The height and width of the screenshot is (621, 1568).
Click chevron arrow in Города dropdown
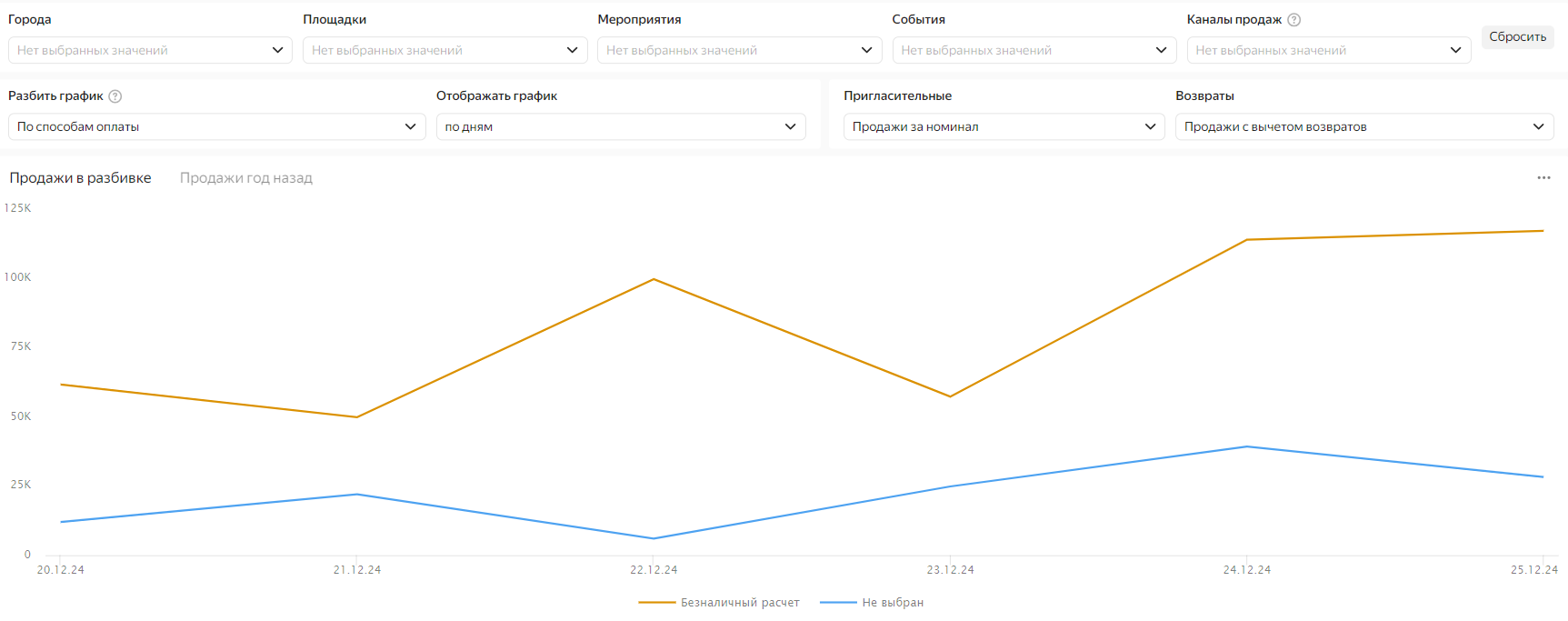(x=277, y=50)
